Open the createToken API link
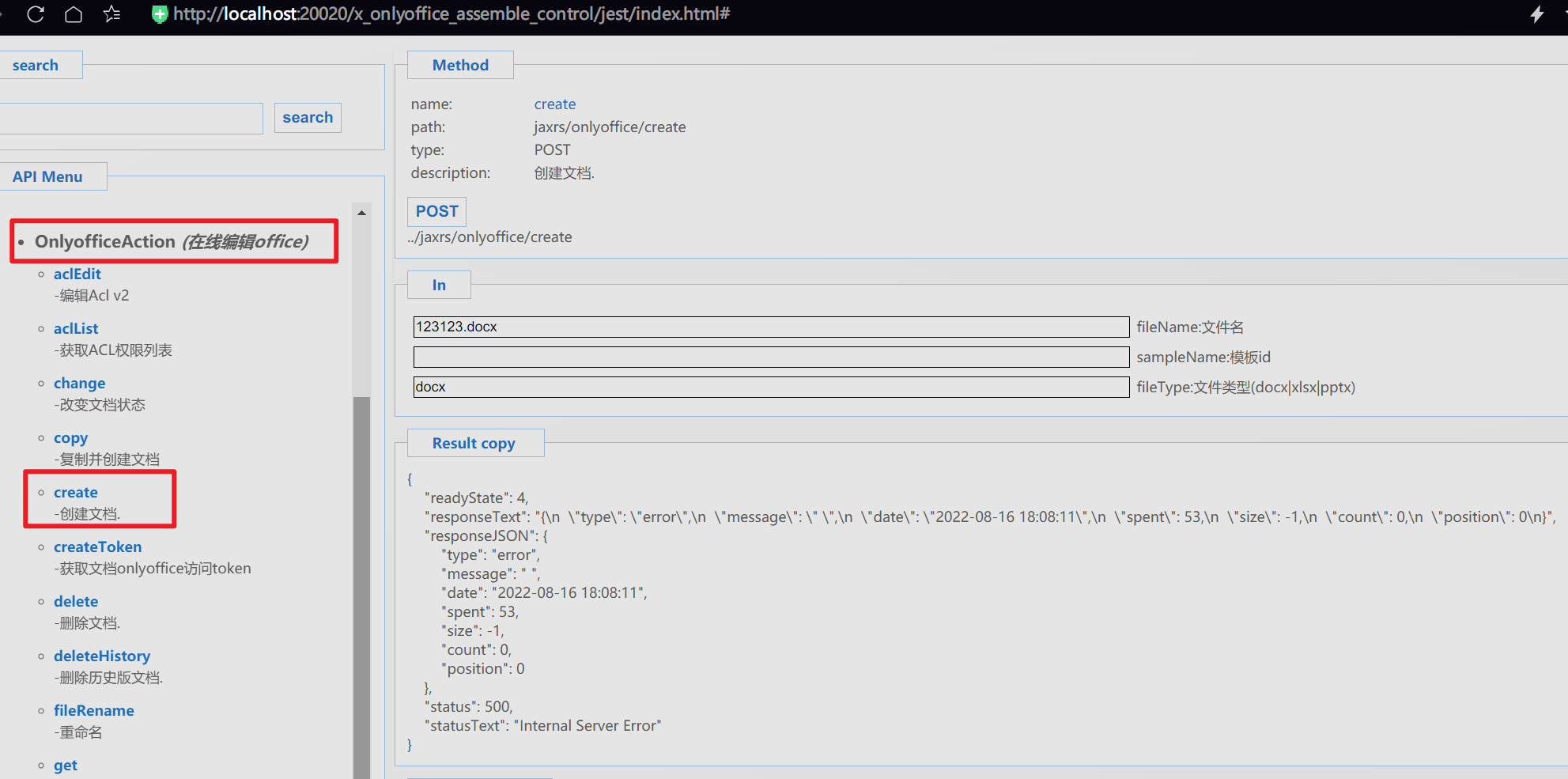Image resolution: width=1568 pixels, height=779 pixels. (97, 546)
